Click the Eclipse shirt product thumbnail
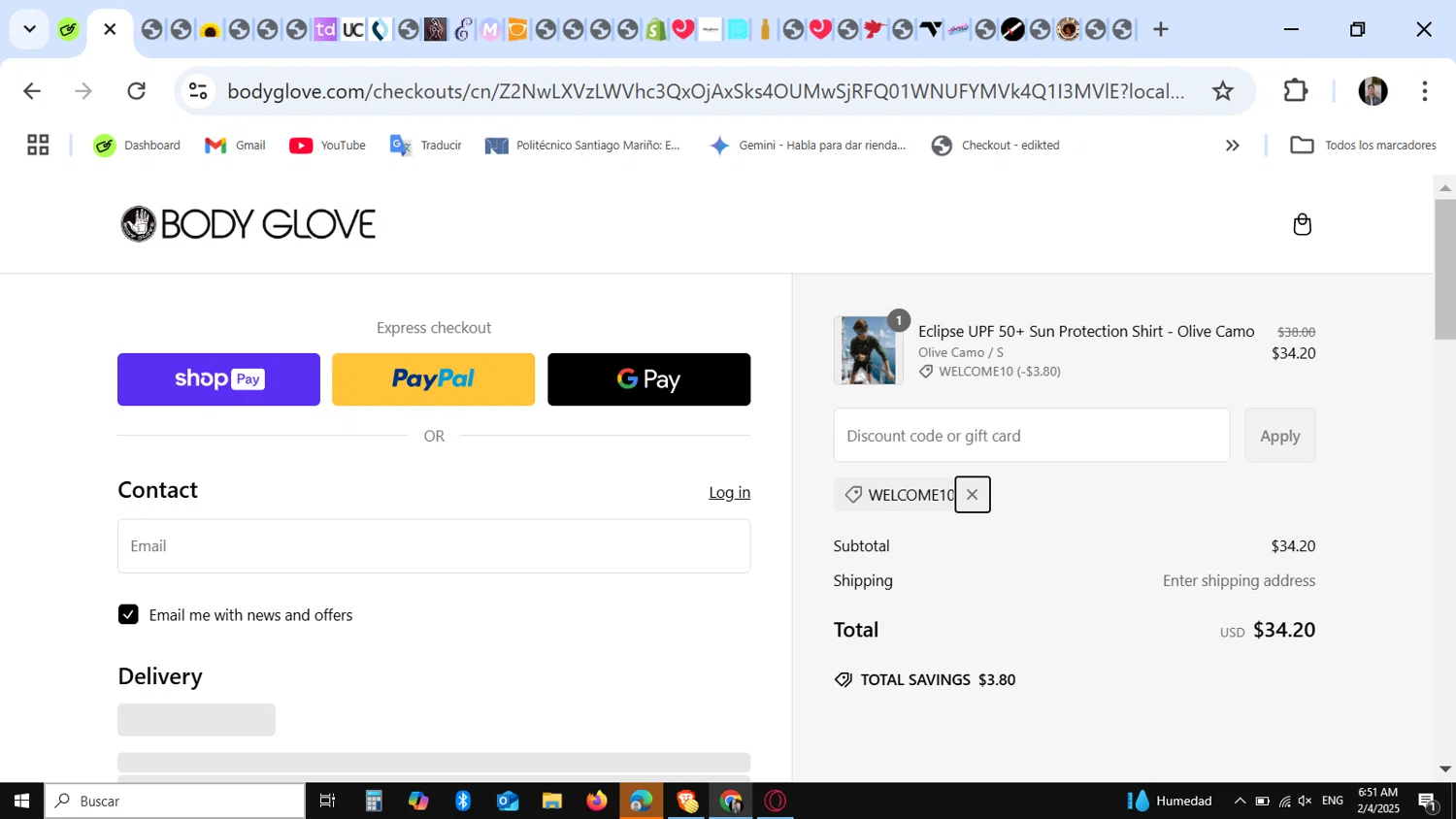 coord(867,350)
